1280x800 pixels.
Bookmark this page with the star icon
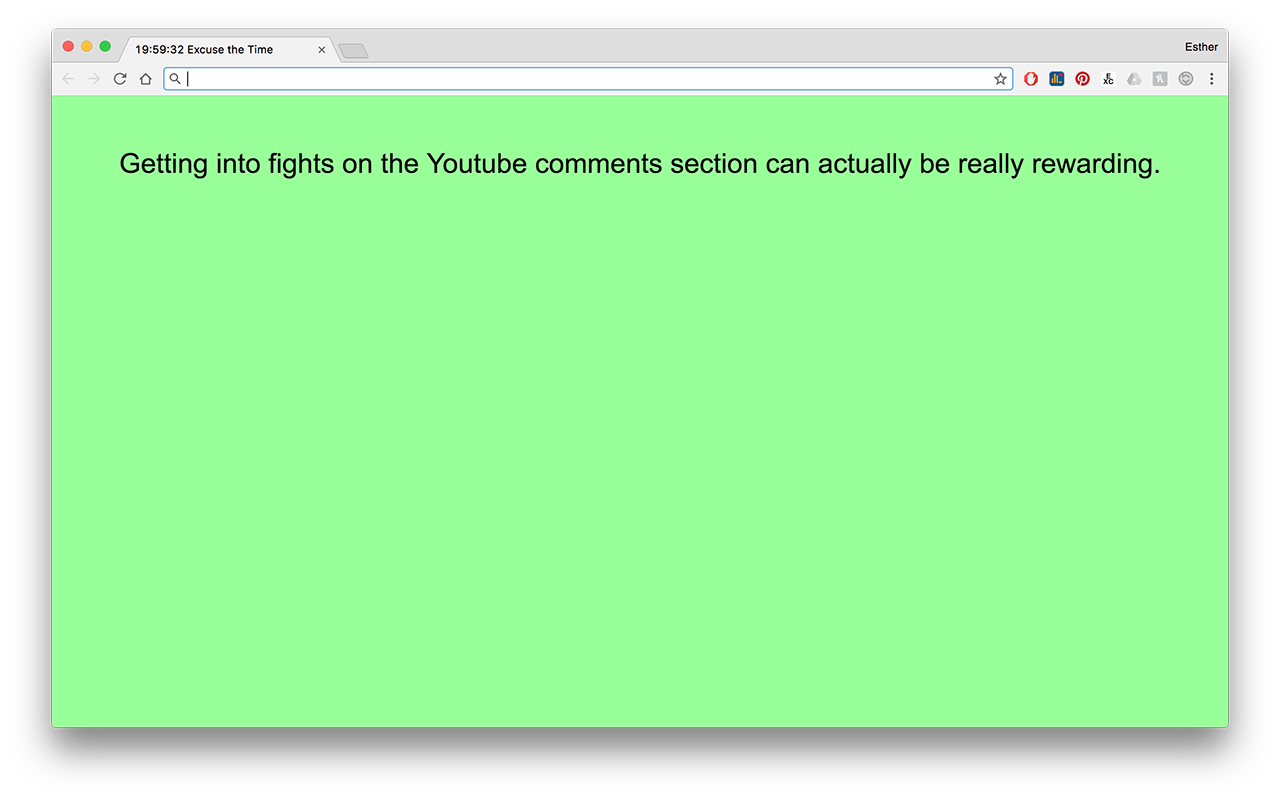click(1000, 79)
